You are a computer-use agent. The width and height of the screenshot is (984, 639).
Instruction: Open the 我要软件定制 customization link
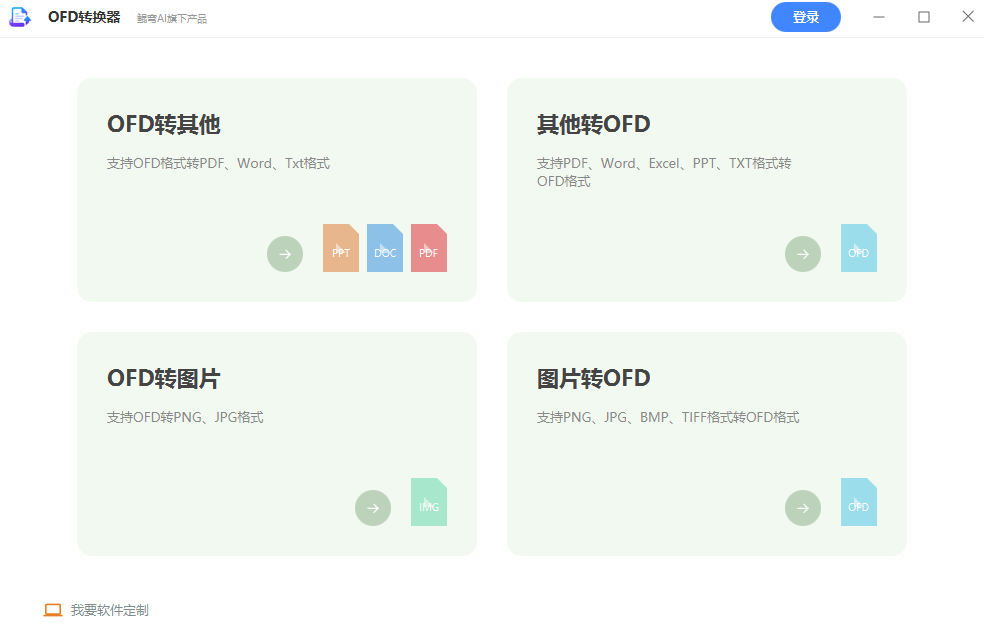(105, 609)
